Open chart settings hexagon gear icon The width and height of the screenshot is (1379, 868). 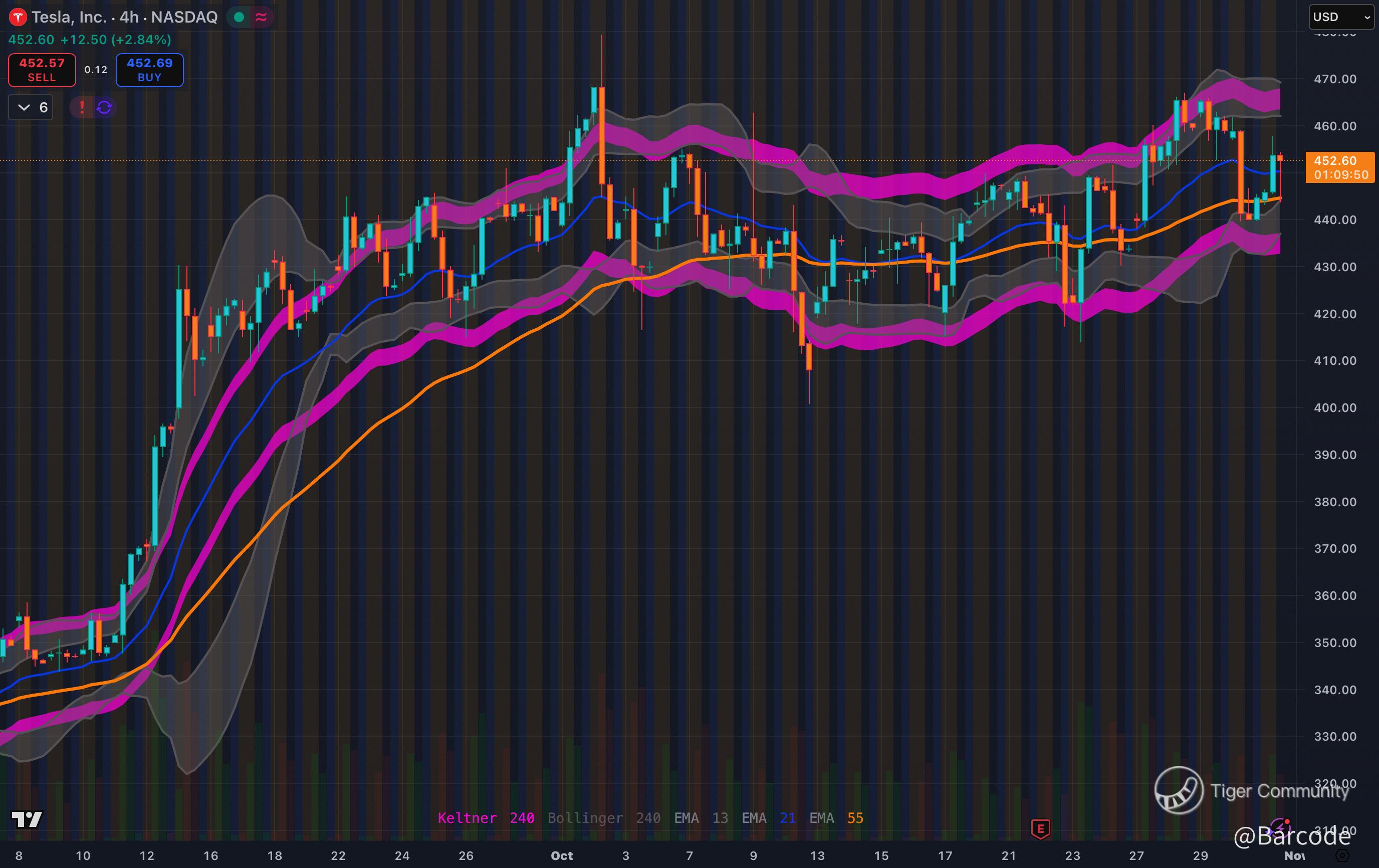click(1342, 856)
